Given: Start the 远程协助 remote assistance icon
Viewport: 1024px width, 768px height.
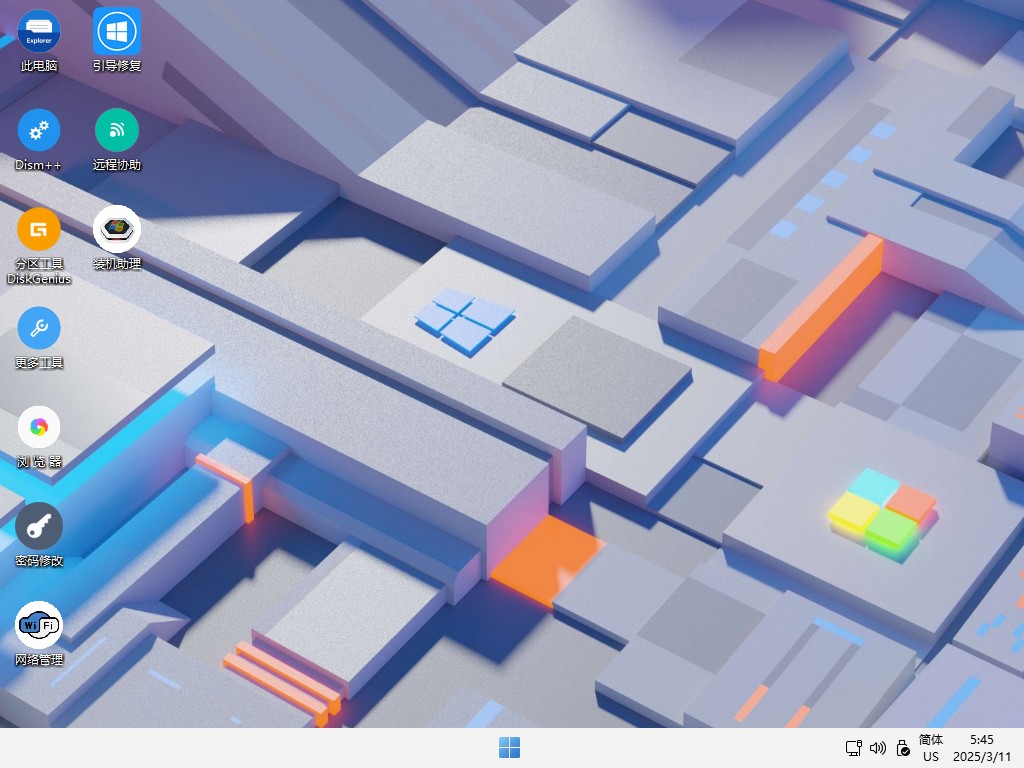Looking at the screenshot, I should [117, 131].
